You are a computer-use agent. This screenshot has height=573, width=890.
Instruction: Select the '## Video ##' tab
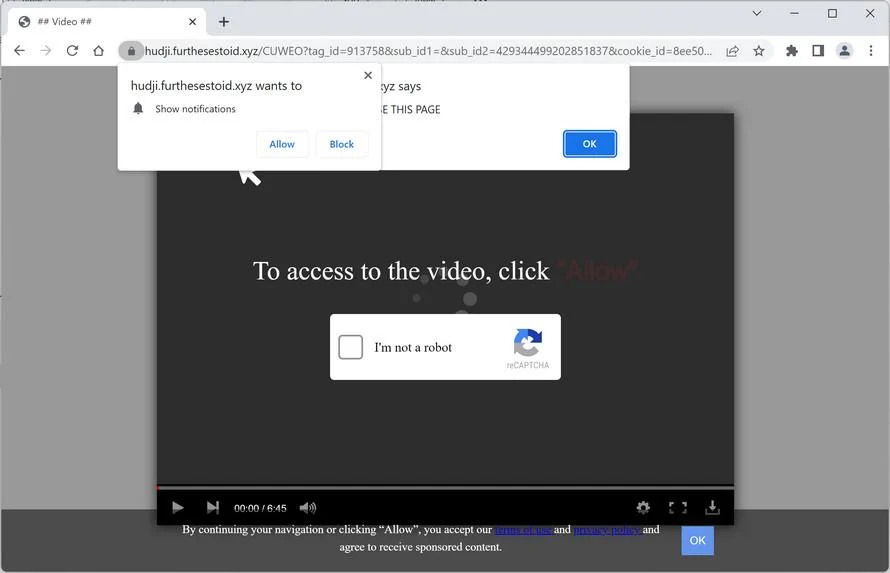tap(108, 22)
